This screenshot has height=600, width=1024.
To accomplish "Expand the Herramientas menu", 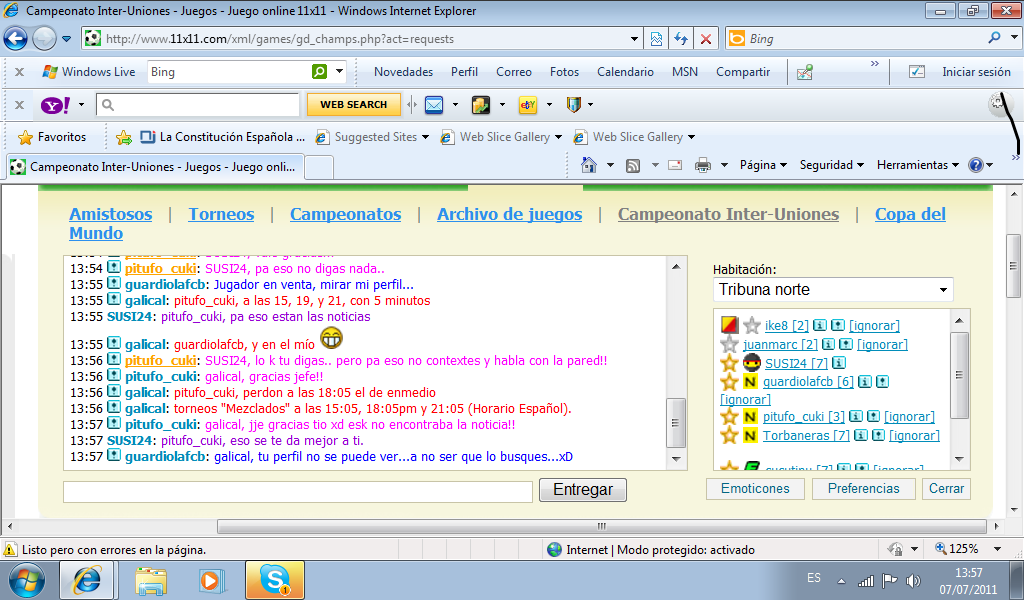I will 917,165.
